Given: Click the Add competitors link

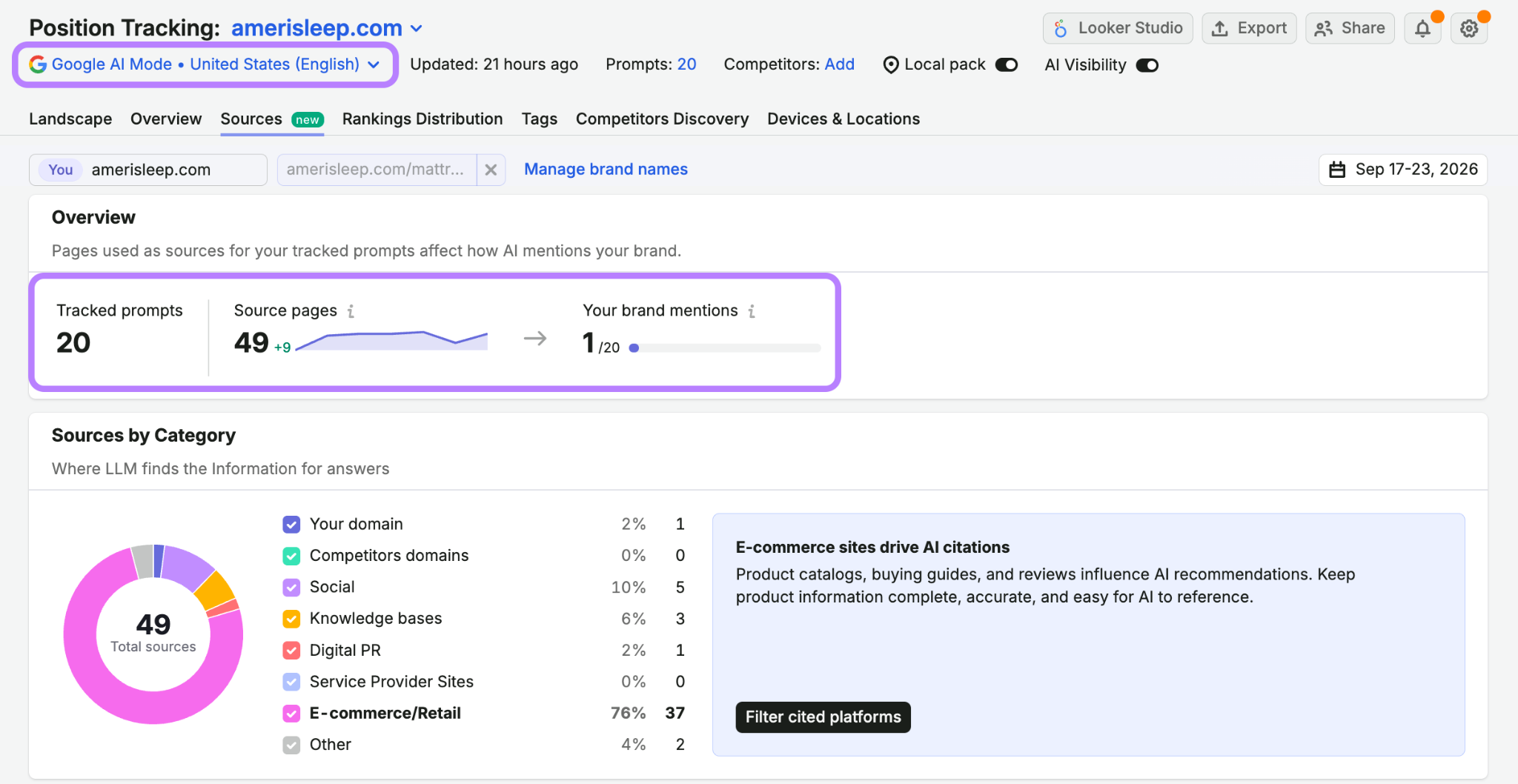Looking at the screenshot, I should [839, 64].
